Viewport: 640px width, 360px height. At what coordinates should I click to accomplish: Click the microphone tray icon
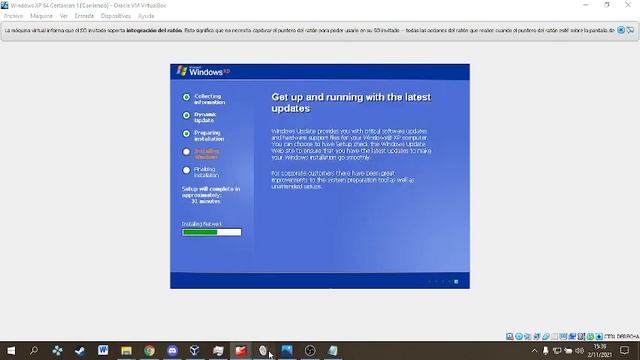(x=545, y=351)
